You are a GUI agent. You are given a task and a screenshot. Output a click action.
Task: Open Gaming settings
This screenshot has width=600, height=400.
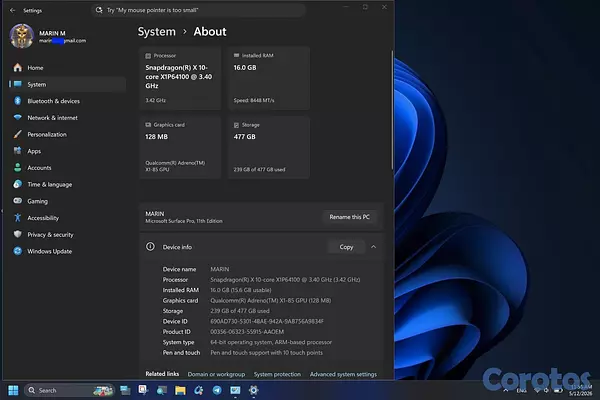tap(67, 201)
